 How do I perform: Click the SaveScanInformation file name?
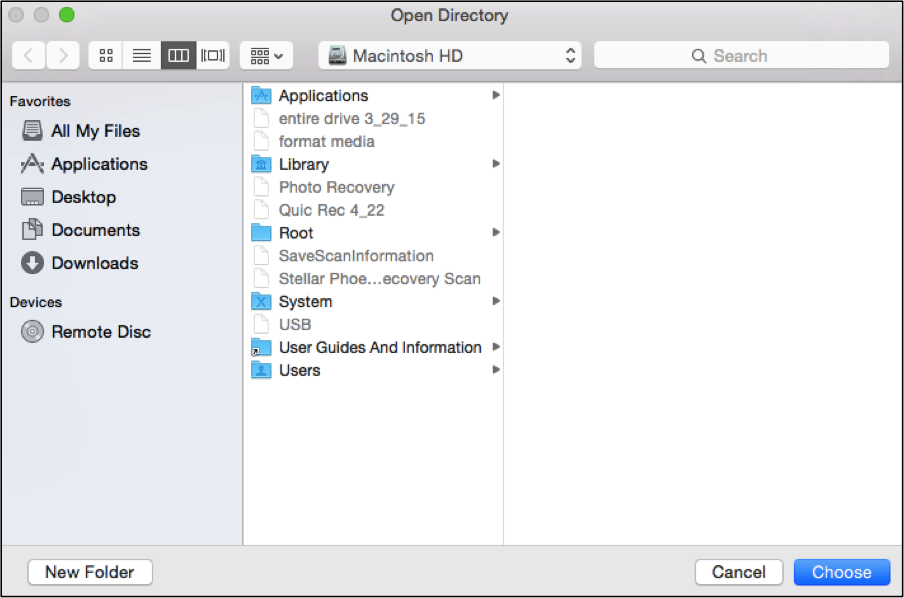pyautogui.click(x=356, y=256)
